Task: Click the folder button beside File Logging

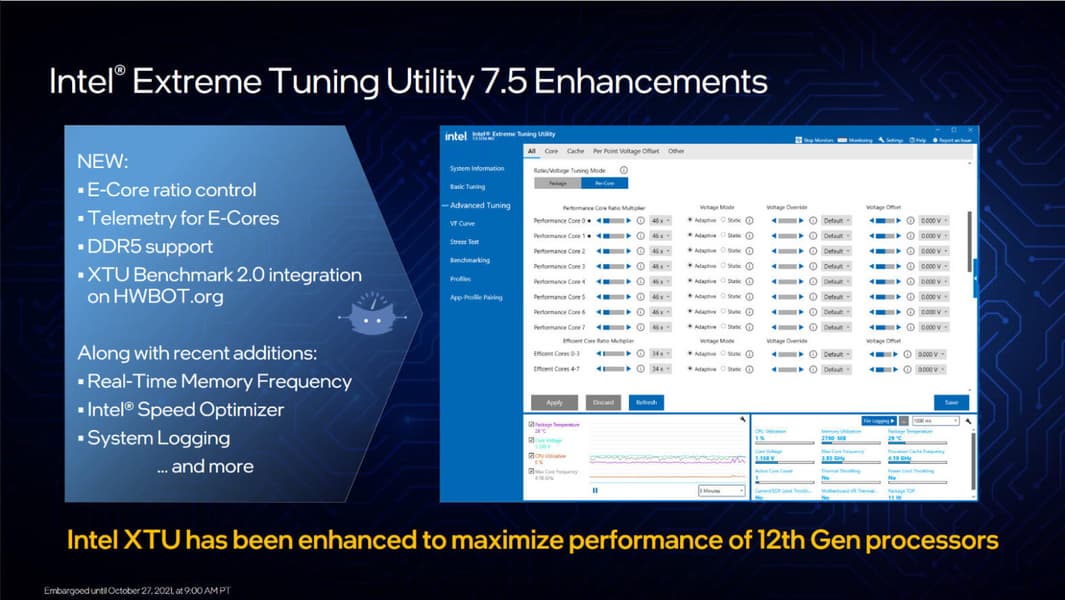Action: point(904,421)
